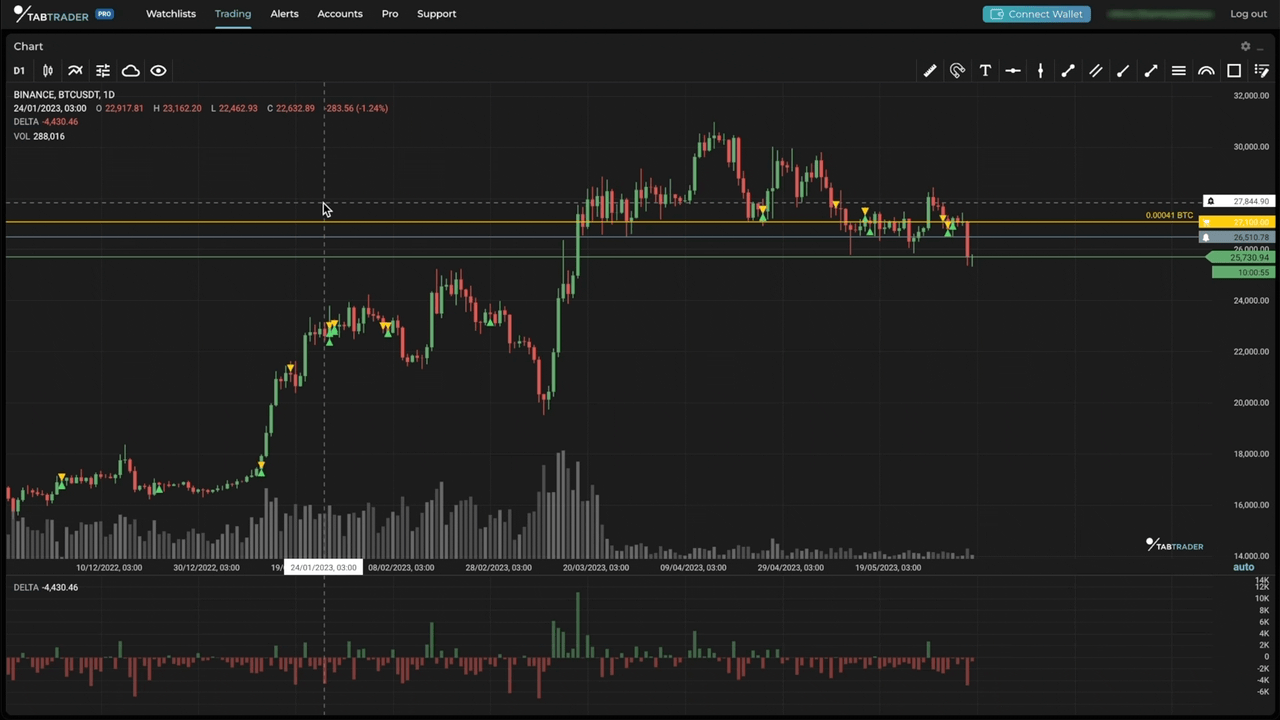Click the Log out link
Image resolution: width=1280 pixels, height=720 pixels.
coord(1248,13)
